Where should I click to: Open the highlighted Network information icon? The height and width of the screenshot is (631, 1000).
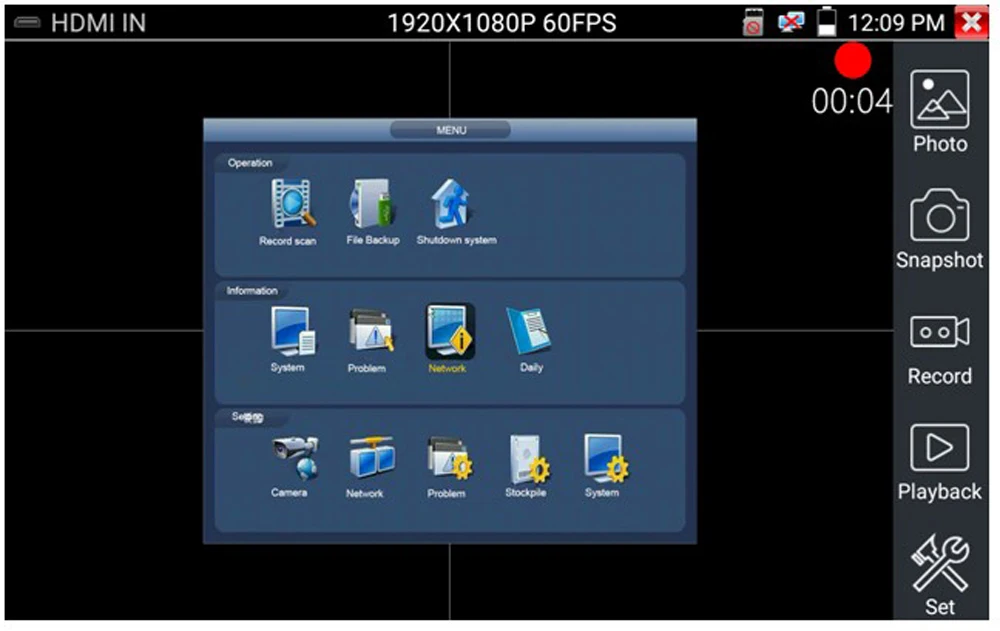click(x=450, y=331)
